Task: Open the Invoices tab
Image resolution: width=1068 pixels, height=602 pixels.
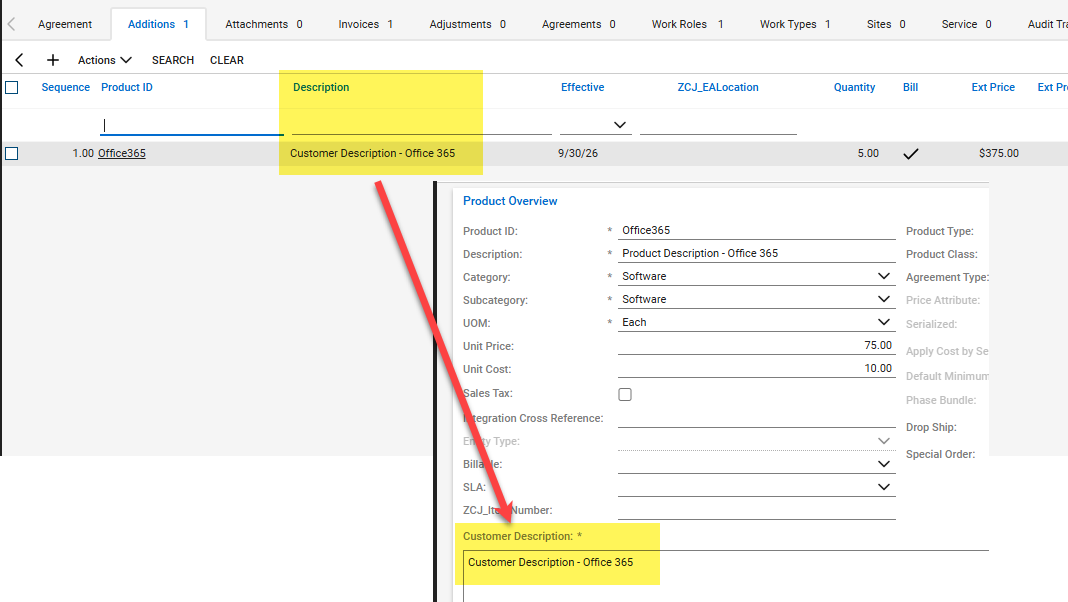Action: (x=366, y=24)
